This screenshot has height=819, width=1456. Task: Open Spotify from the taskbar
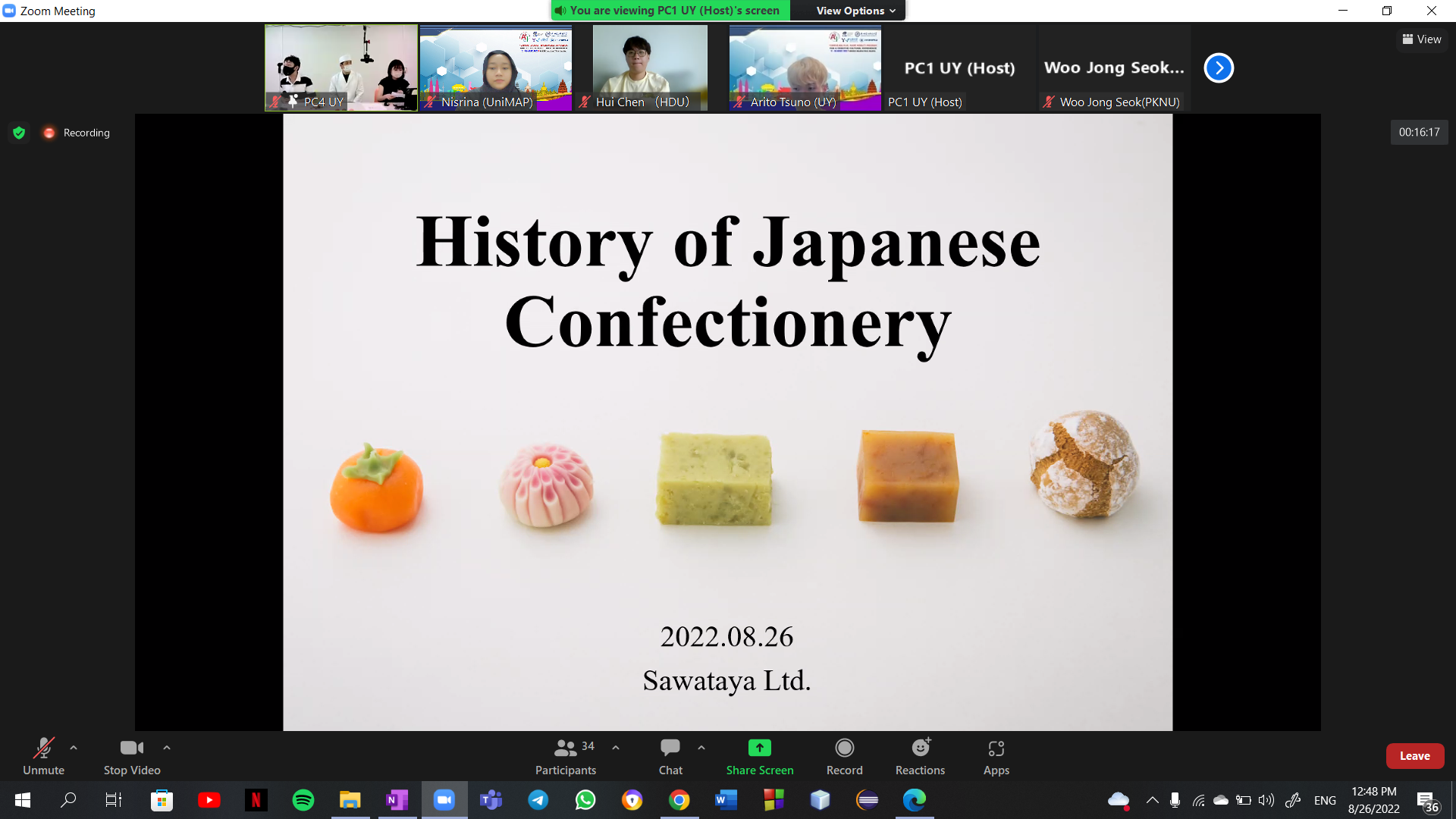pyautogui.click(x=303, y=800)
